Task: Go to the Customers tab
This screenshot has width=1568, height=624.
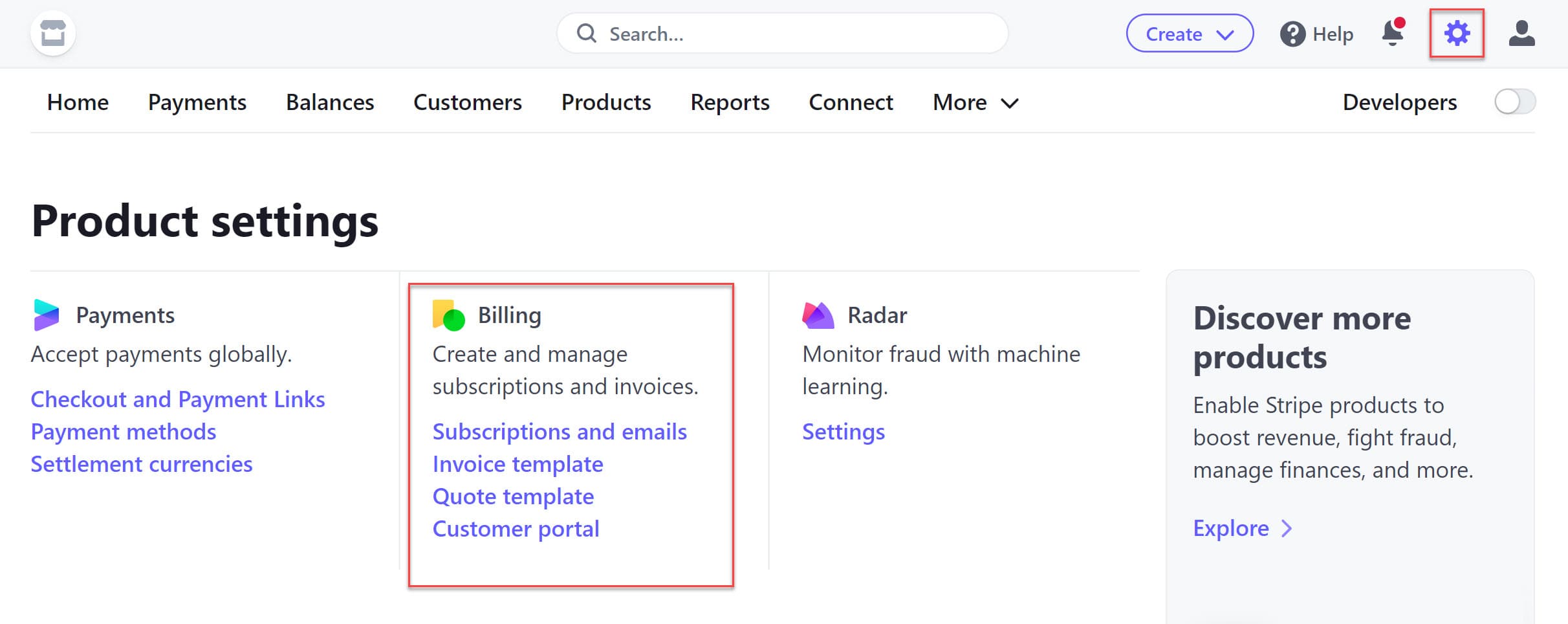Action: pos(467,102)
